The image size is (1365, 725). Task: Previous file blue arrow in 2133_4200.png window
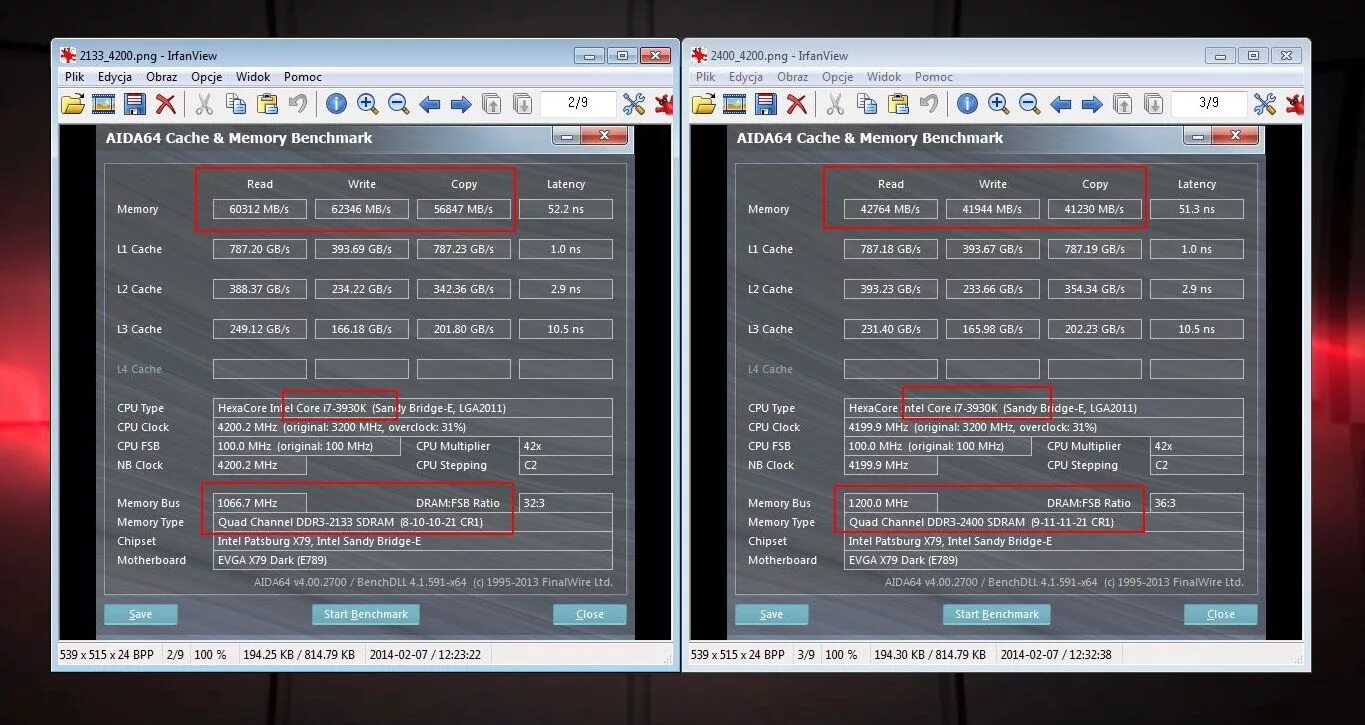click(x=430, y=104)
